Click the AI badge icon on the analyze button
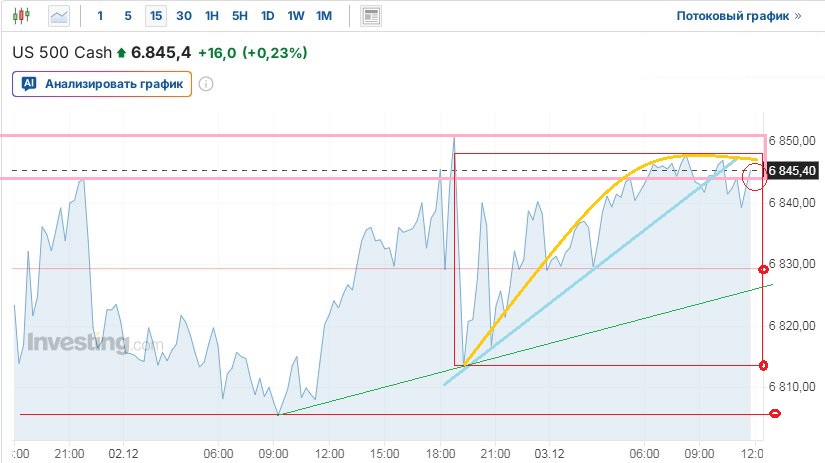825x463 pixels. [29, 84]
